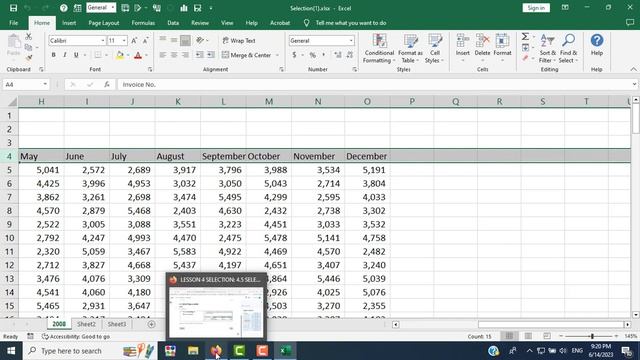Decrease font size with shrink icon
The image size is (640, 360).
click(145, 41)
